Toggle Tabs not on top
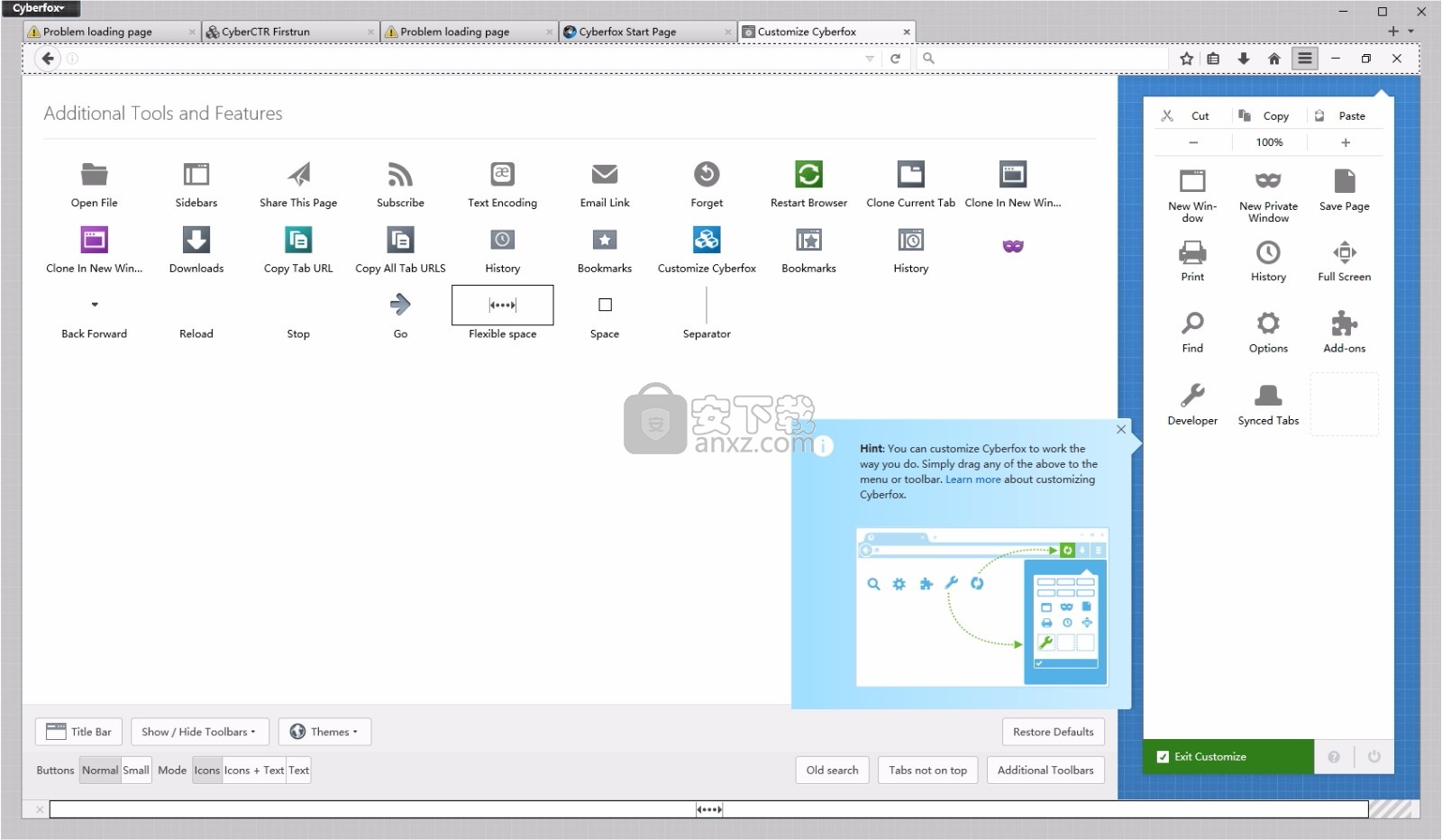 pyautogui.click(x=927, y=771)
